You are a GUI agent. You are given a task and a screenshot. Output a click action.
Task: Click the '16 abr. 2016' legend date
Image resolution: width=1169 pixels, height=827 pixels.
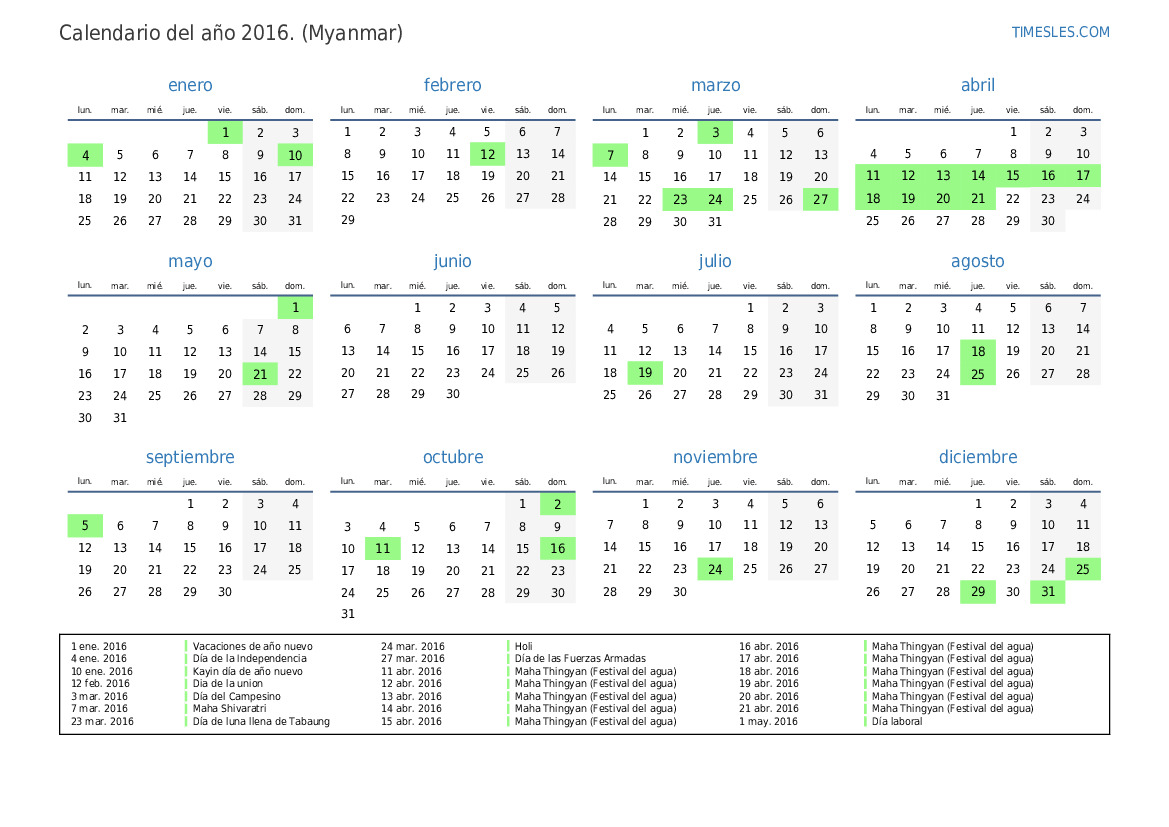[x=769, y=647]
